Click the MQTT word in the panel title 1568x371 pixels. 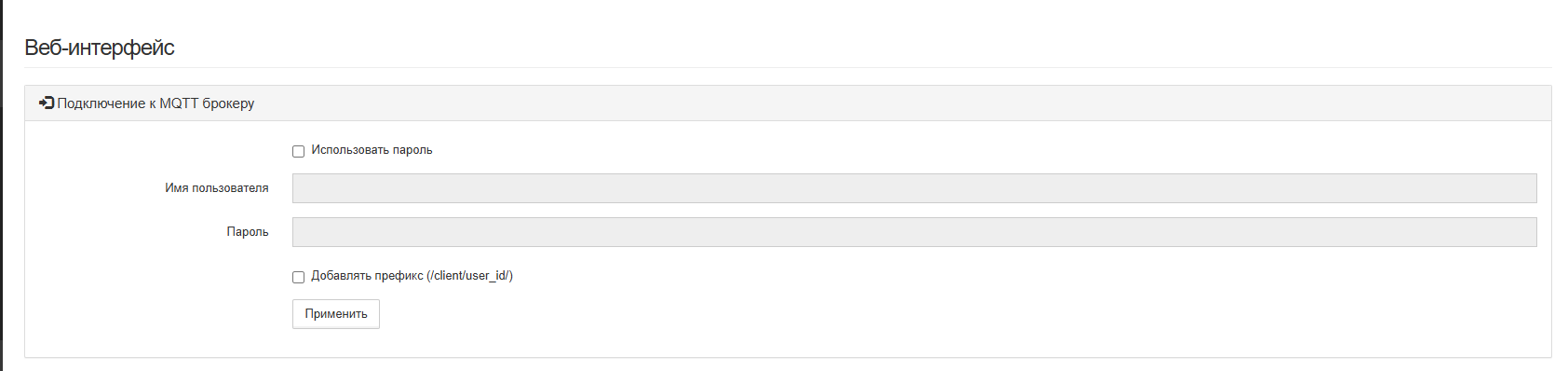179,103
